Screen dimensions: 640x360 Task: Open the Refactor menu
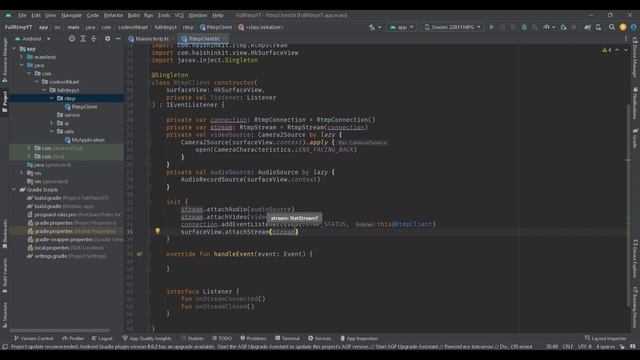[x=113, y=15]
